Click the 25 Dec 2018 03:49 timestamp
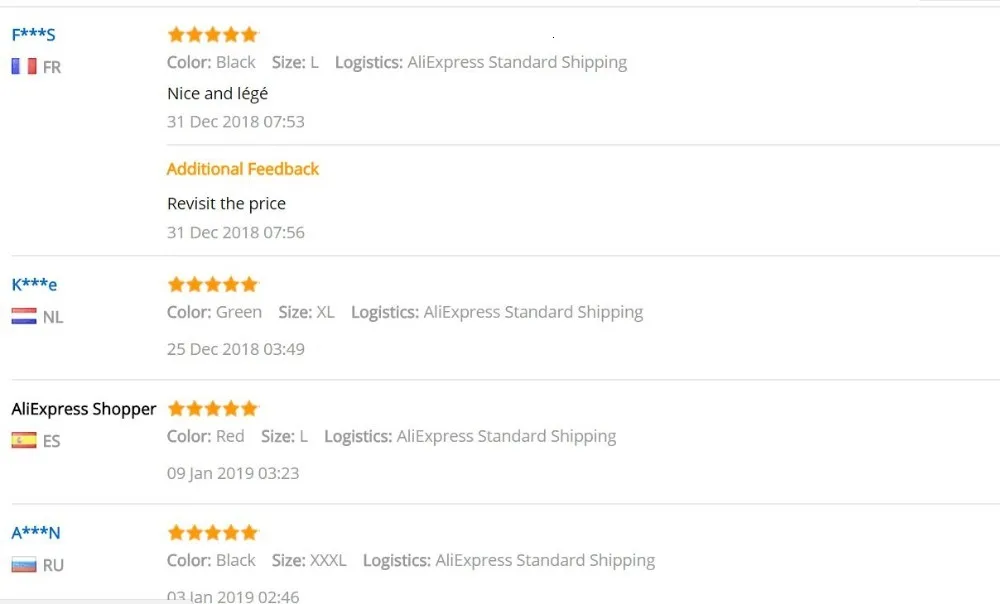 236,349
